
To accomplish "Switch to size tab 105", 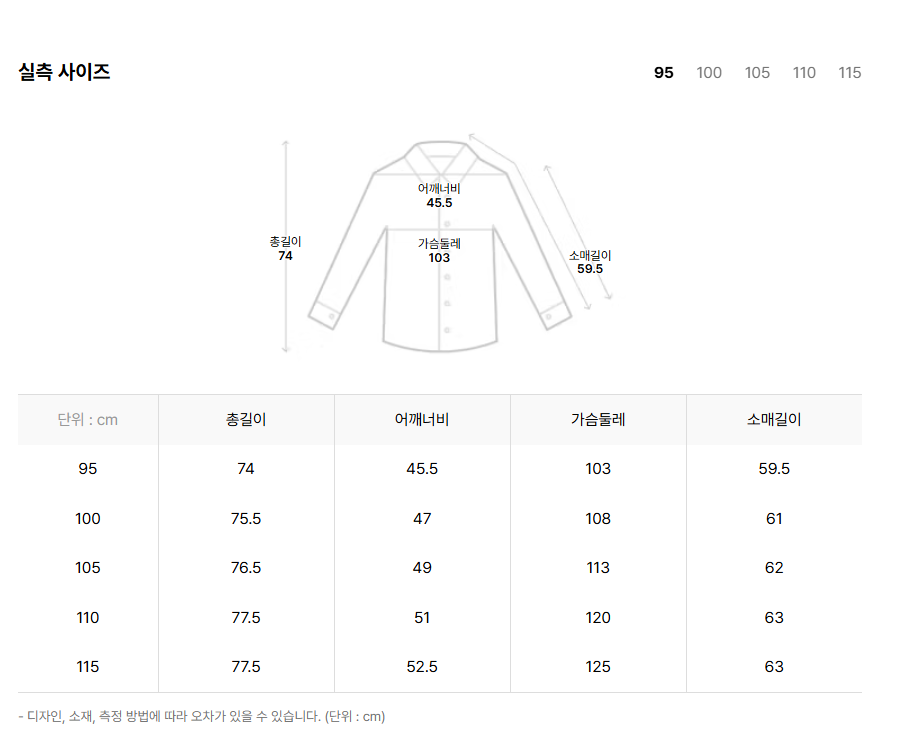I will [757, 73].
